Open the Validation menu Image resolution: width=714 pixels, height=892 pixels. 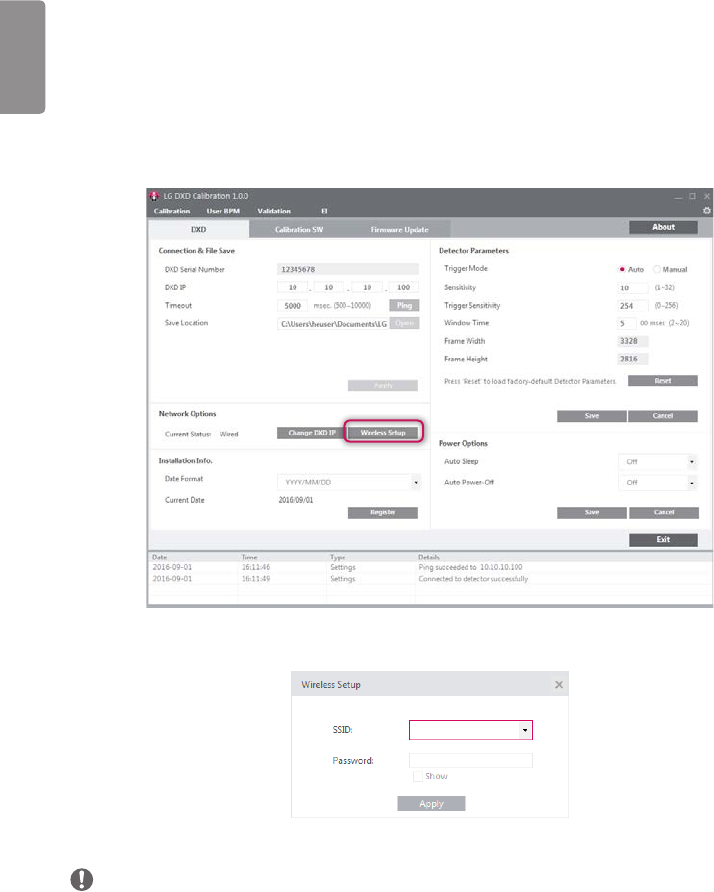point(274,211)
